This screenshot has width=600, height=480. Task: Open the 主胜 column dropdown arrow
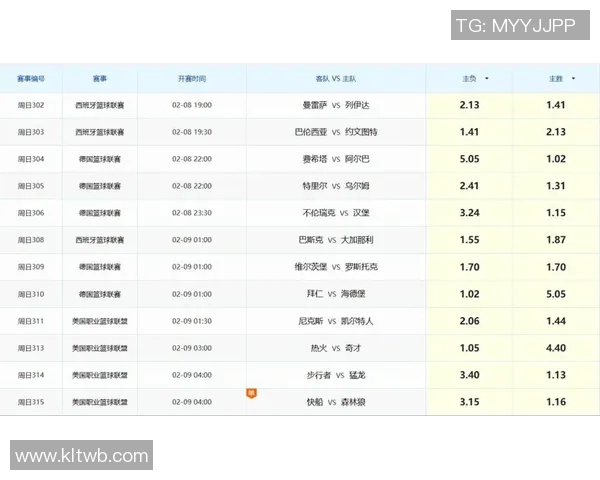pyautogui.click(x=573, y=78)
